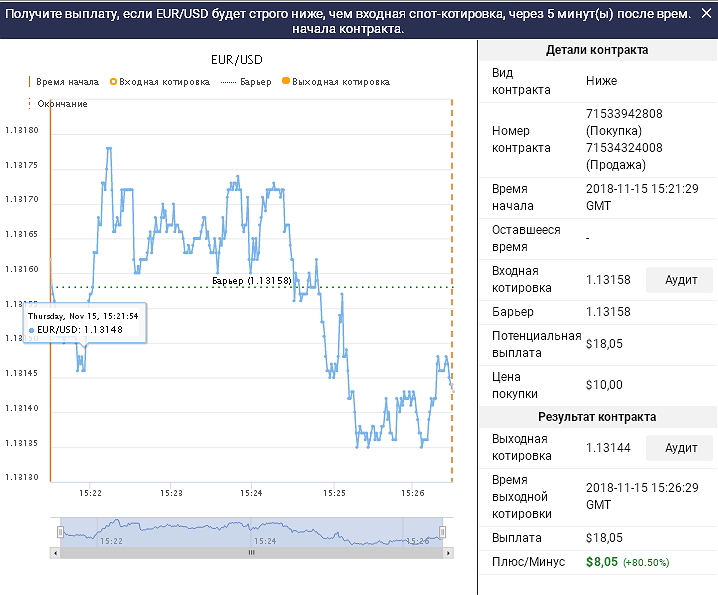
Task: Click sale number 71534324008
Action: (624, 147)
